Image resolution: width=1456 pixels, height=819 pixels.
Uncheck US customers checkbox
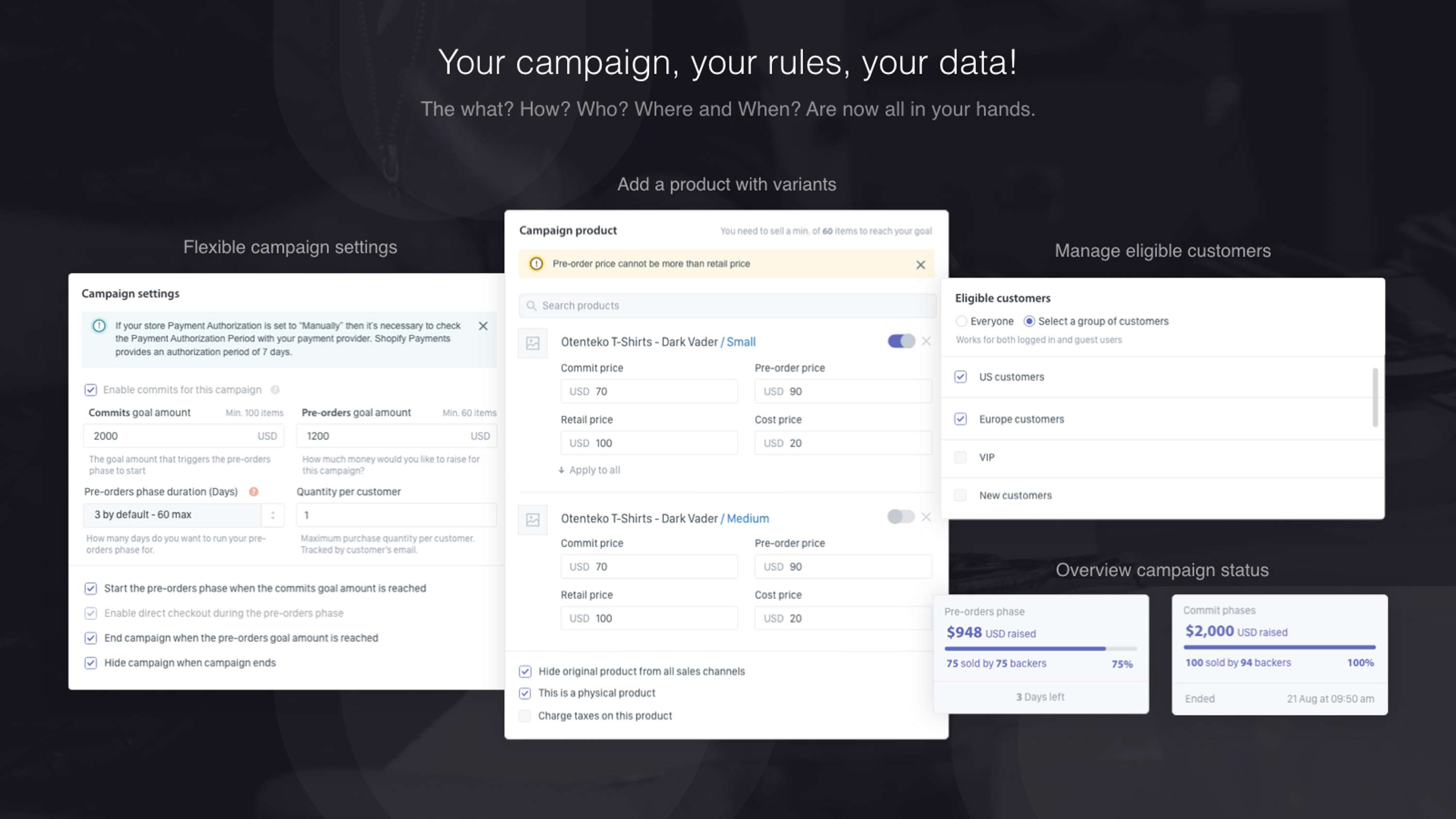[x=960, y=377]
